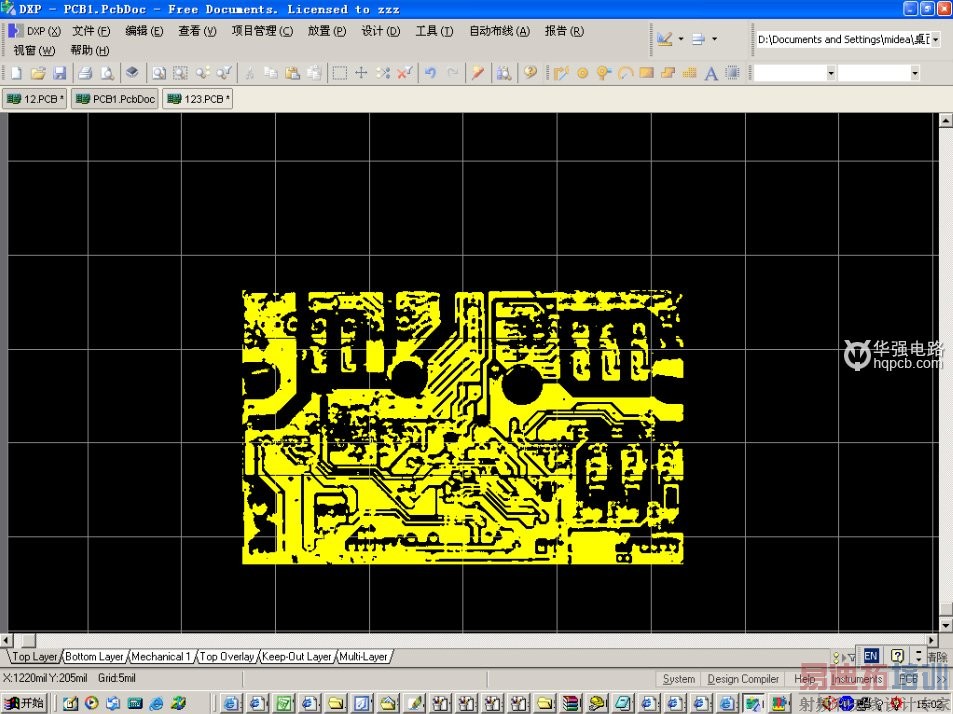Save the current PCB document
The height and width of the screenshot is (714, 953).
pyautogui.click(x=60, y=72)
